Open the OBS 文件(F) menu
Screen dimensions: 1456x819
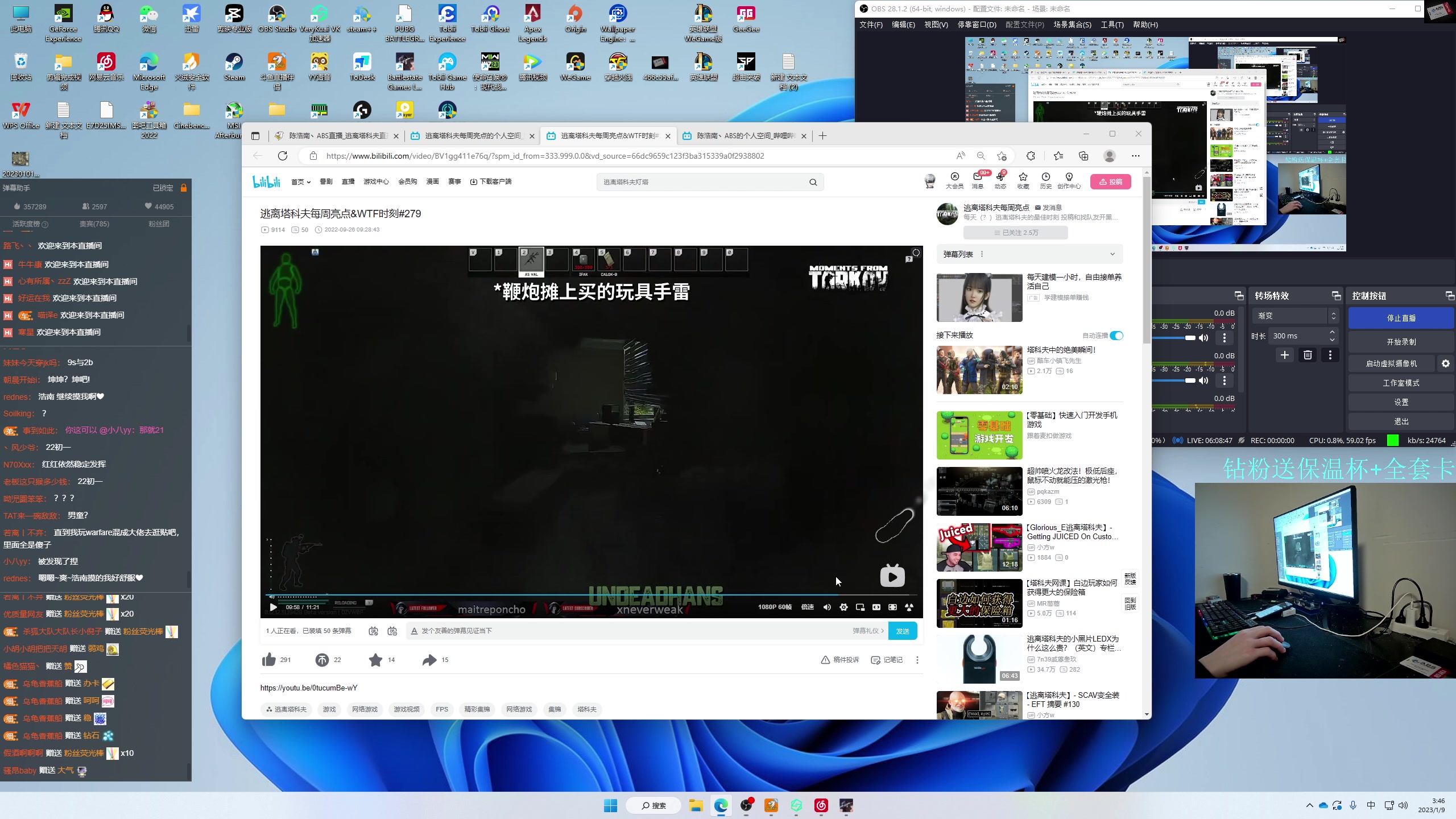(x=871, y=25)
